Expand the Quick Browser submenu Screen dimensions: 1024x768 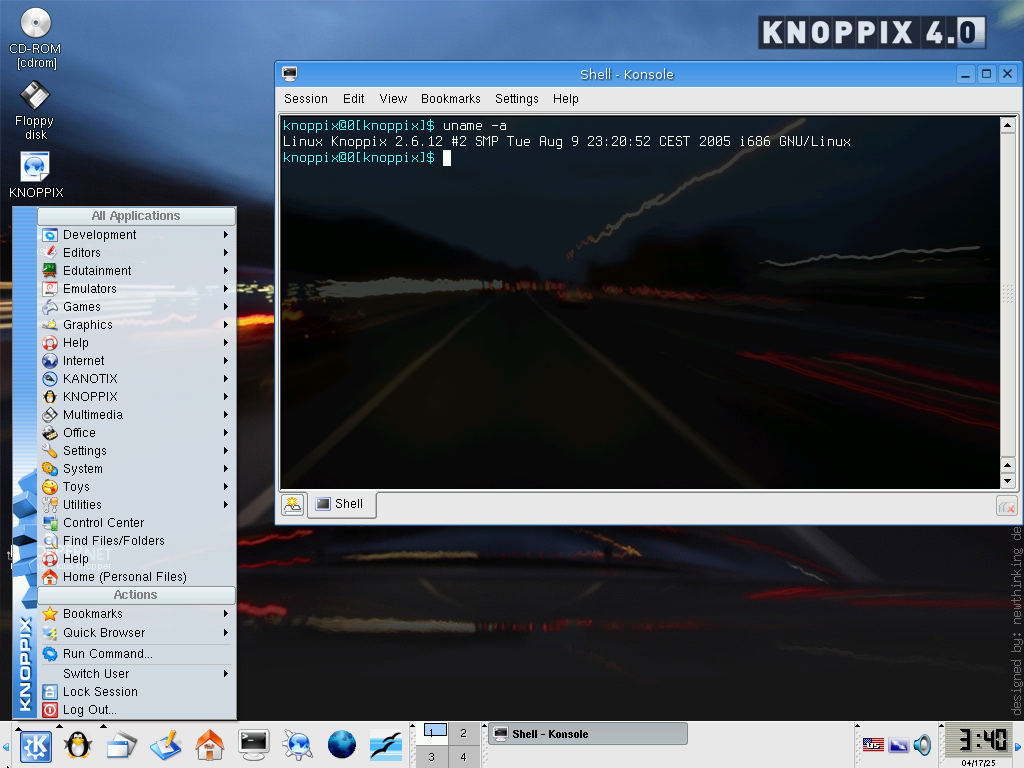137,633
